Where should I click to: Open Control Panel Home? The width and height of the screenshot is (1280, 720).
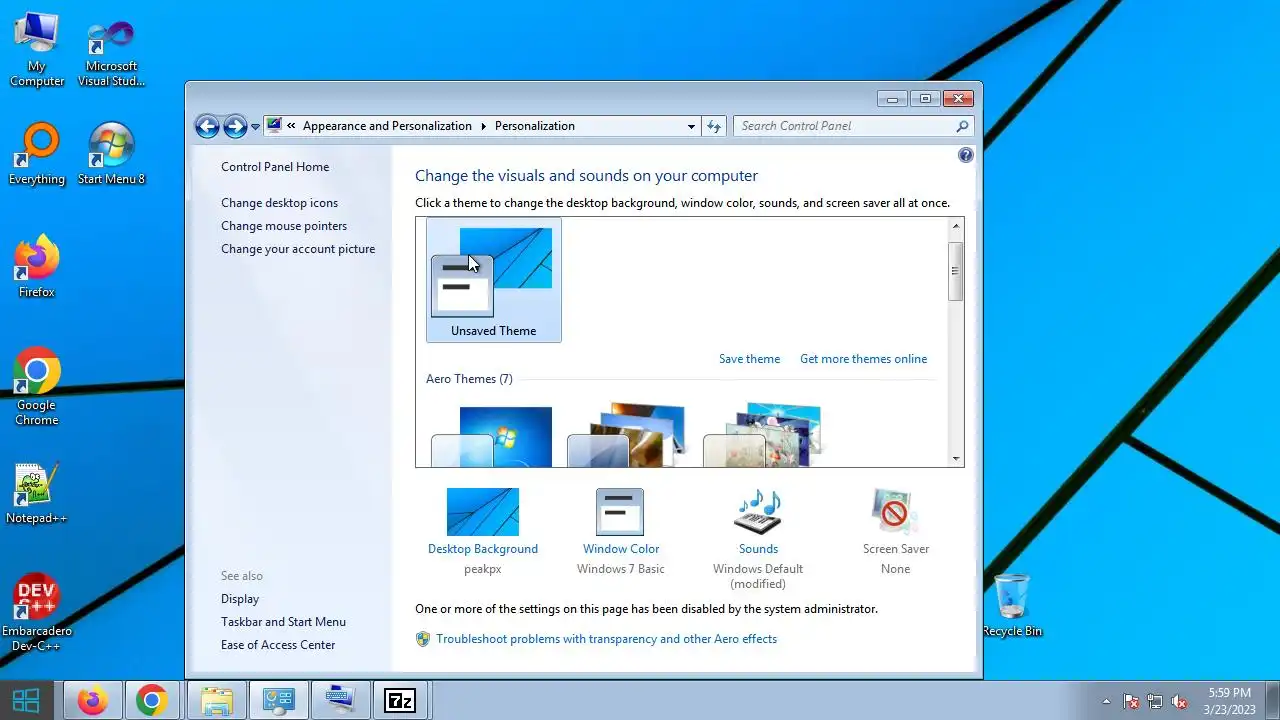coord(275,167)
